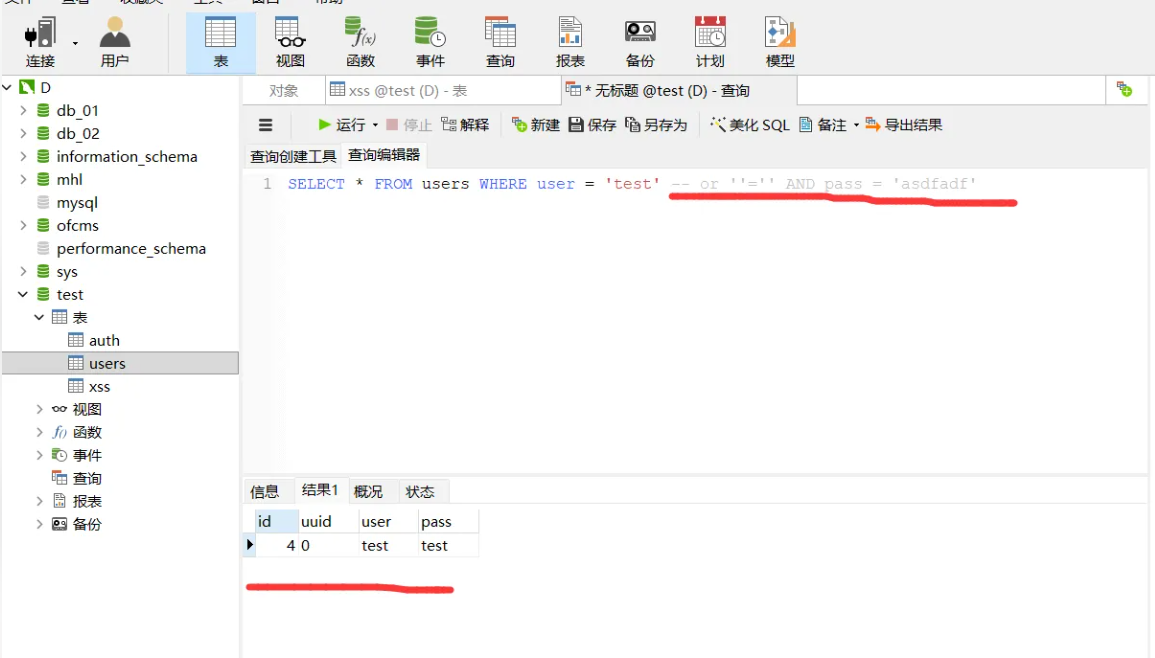Open the 信息 results tab

coord(264,490)
